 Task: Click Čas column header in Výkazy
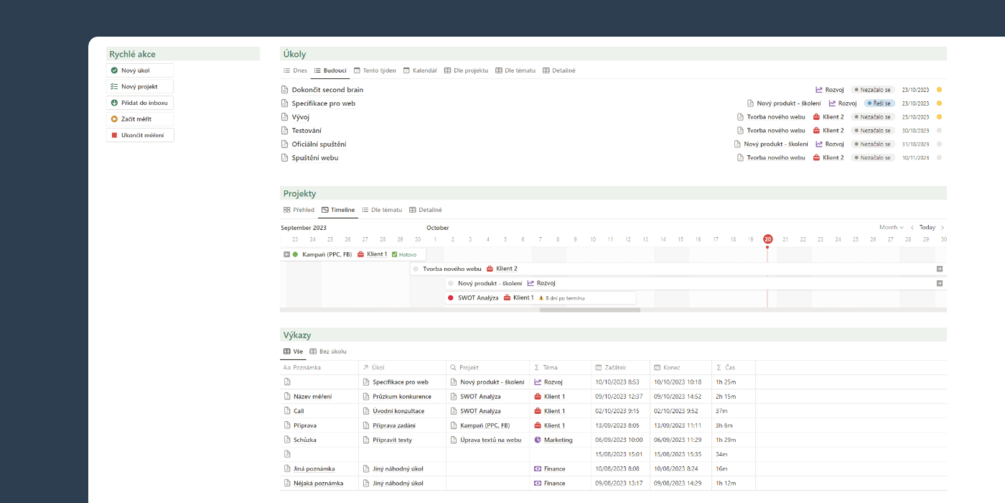[733, 368]
